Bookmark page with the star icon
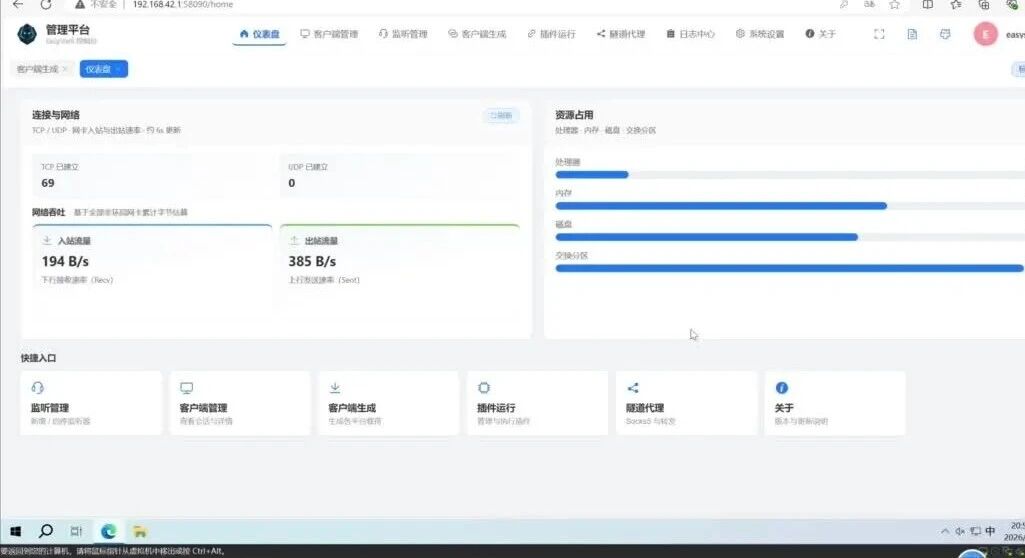The image size is (1025, 558). pos(894,4)
